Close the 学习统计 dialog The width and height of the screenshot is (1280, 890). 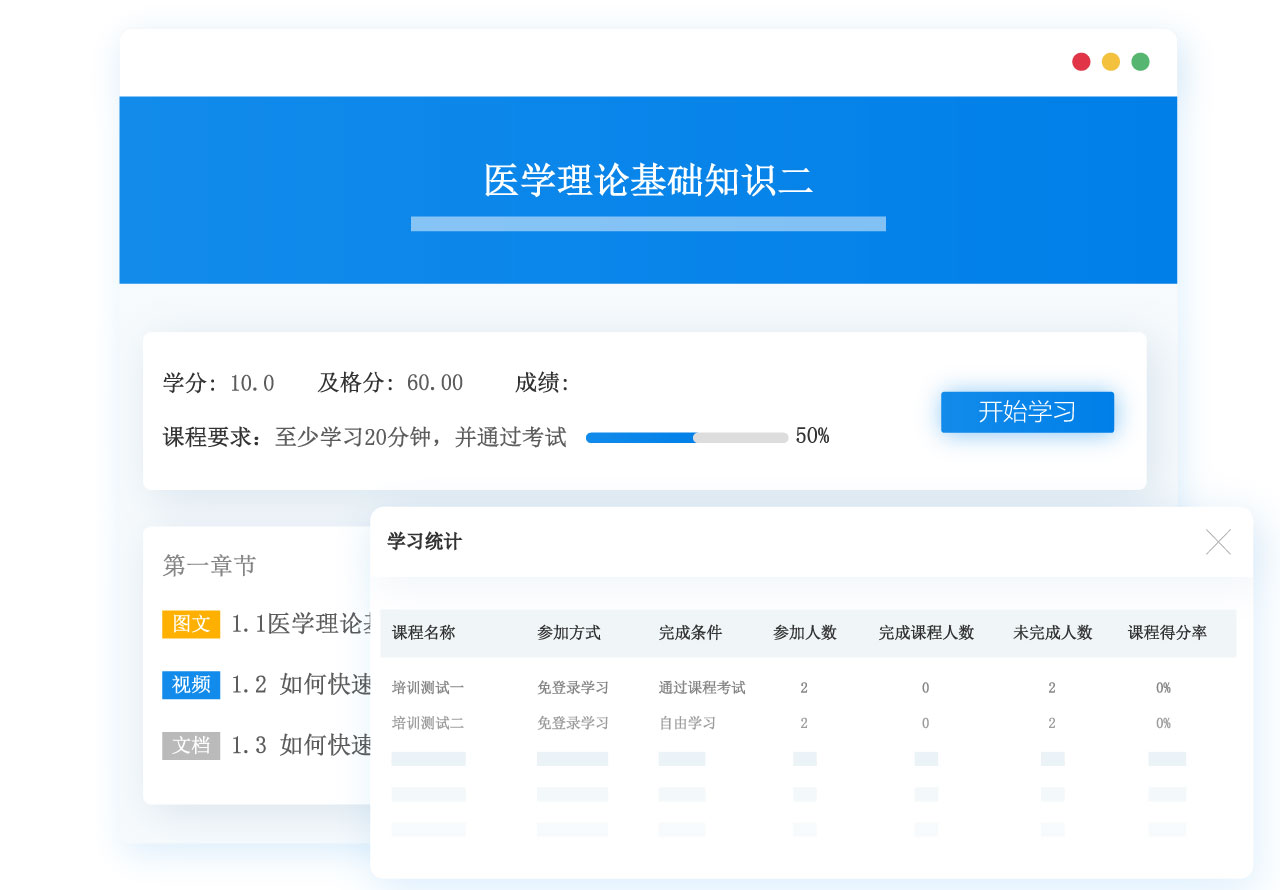[x=1218, y=542]
